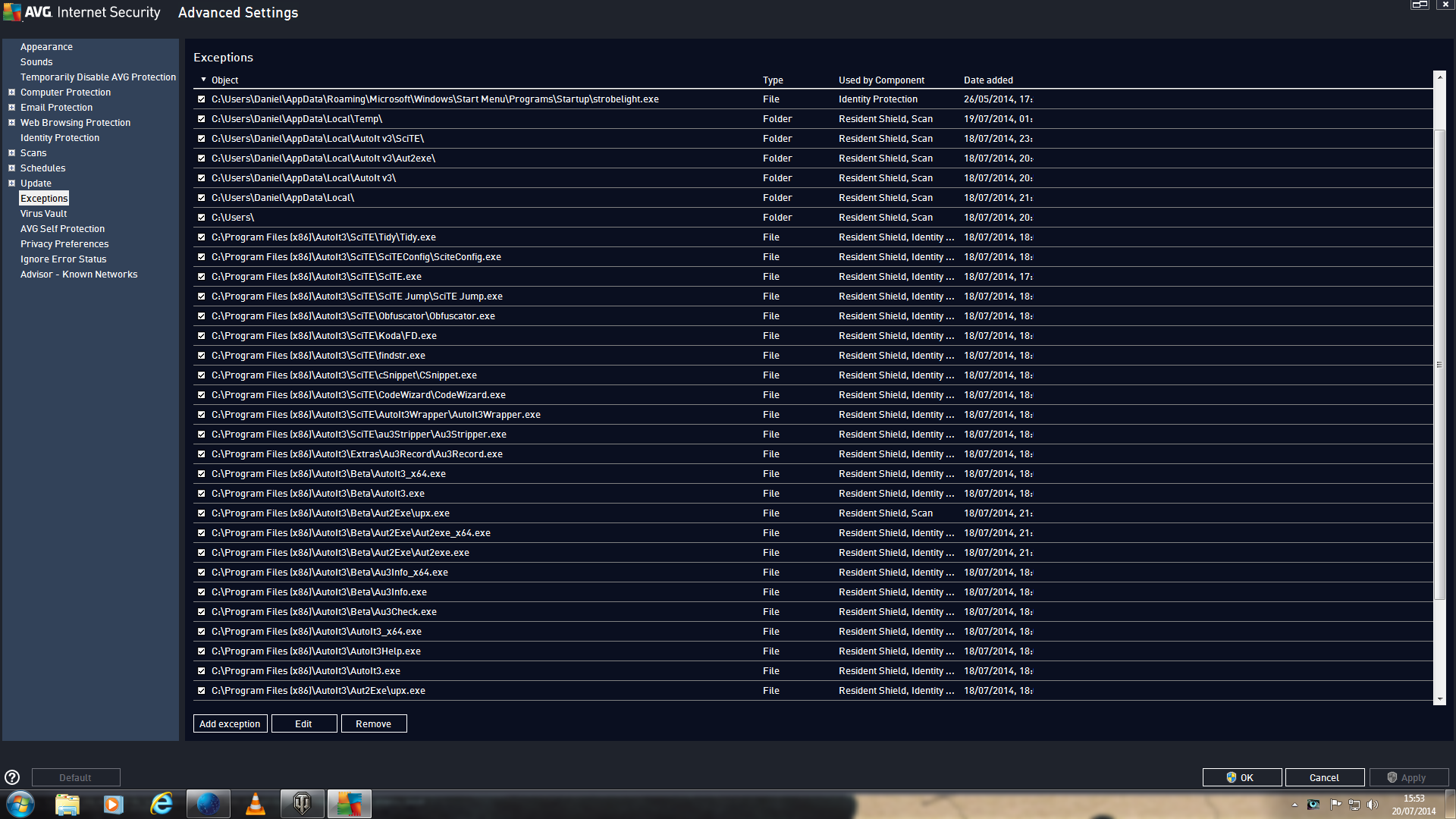Image resolution: width=1456 pixels, height=819 pixels.
Task: Sort by the Type column header
Action: pos(773,80)
